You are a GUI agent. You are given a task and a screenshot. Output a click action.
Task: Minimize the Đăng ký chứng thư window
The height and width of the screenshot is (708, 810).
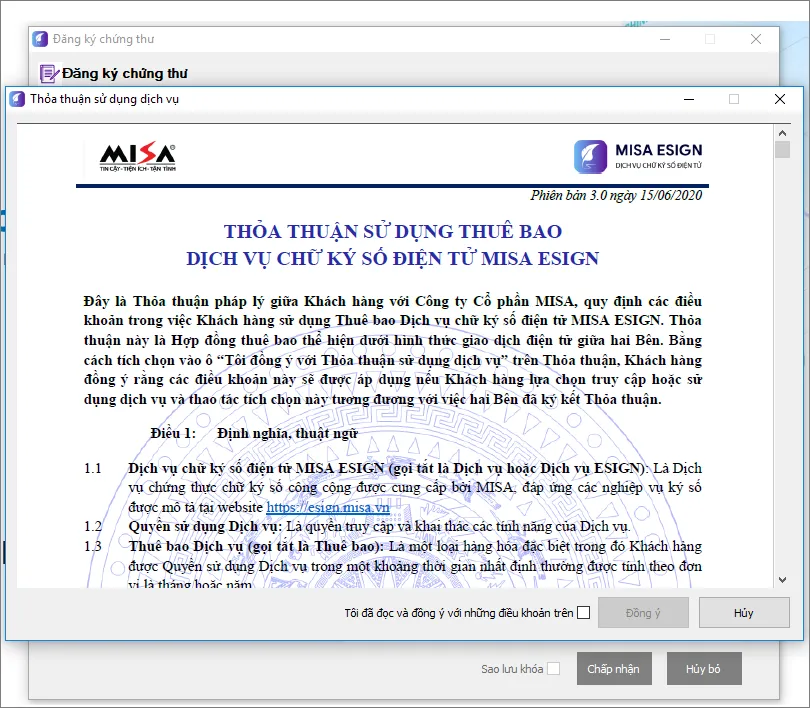(664, 38)
